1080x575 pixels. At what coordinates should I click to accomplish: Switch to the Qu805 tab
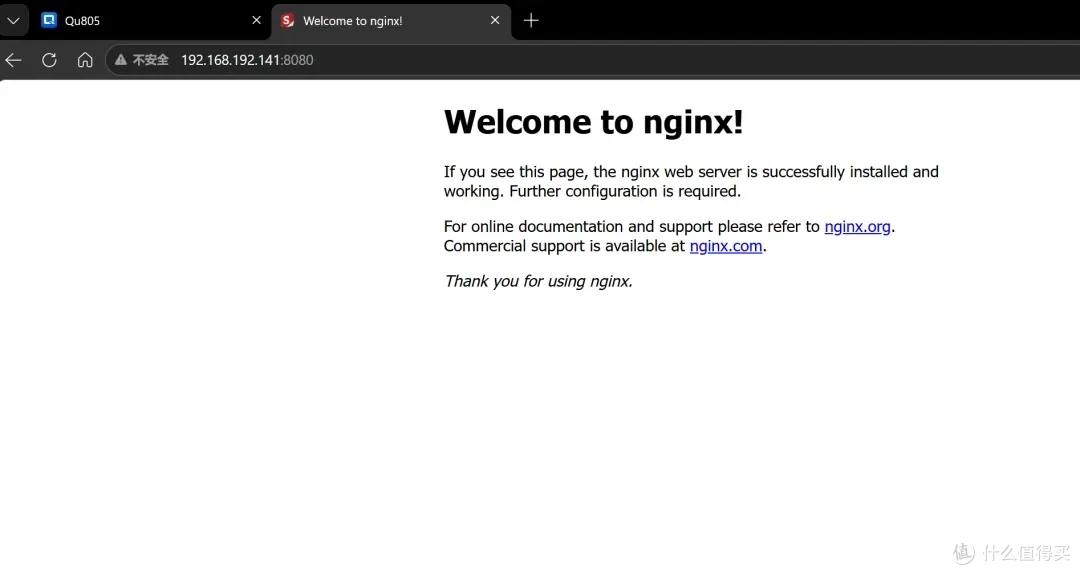[x=151, y=21]
